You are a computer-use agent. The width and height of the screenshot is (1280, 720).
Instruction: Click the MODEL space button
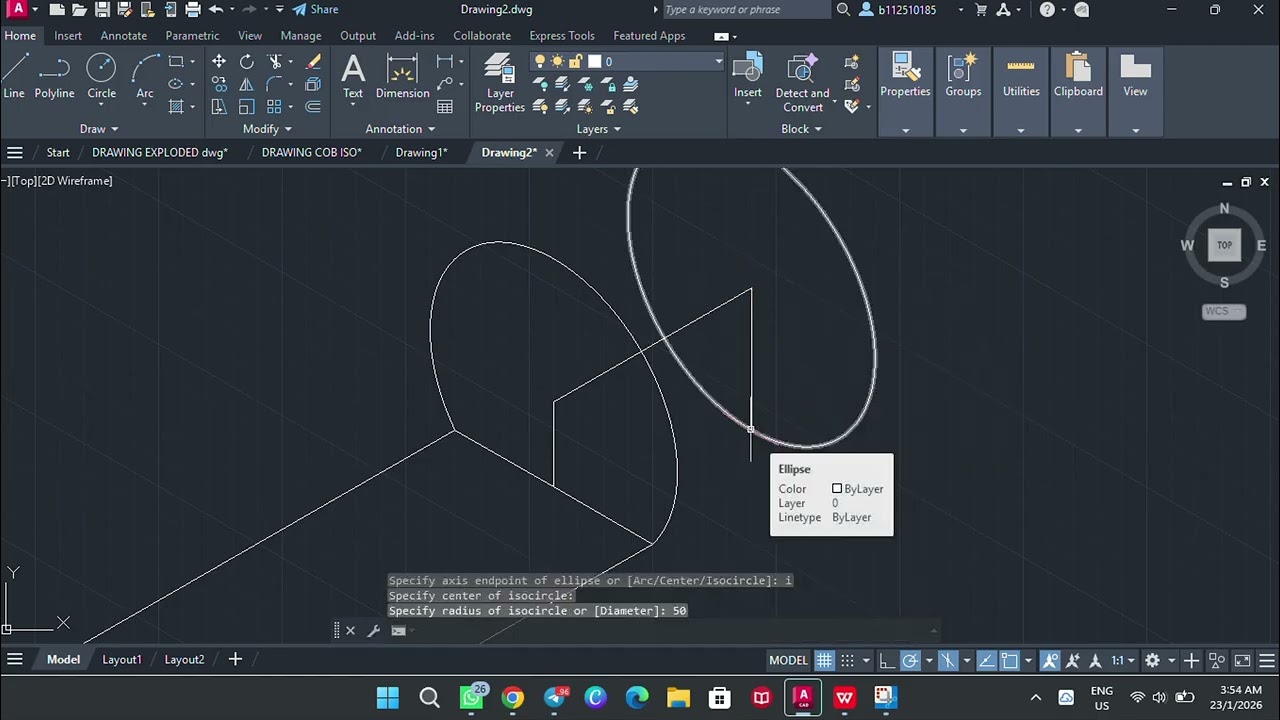[788, 660]
